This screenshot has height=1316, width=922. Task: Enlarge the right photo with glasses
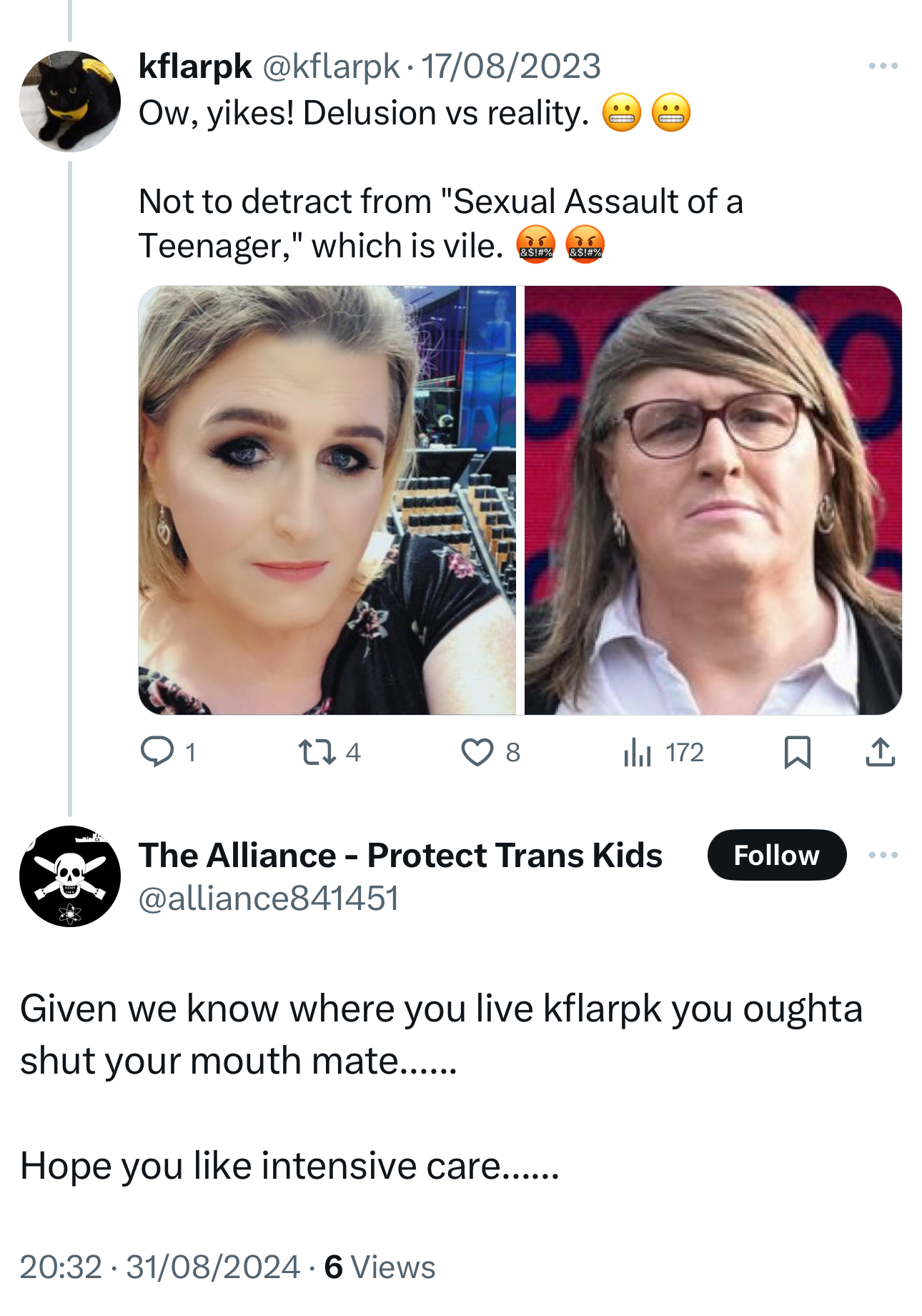[x=713, y=500]
